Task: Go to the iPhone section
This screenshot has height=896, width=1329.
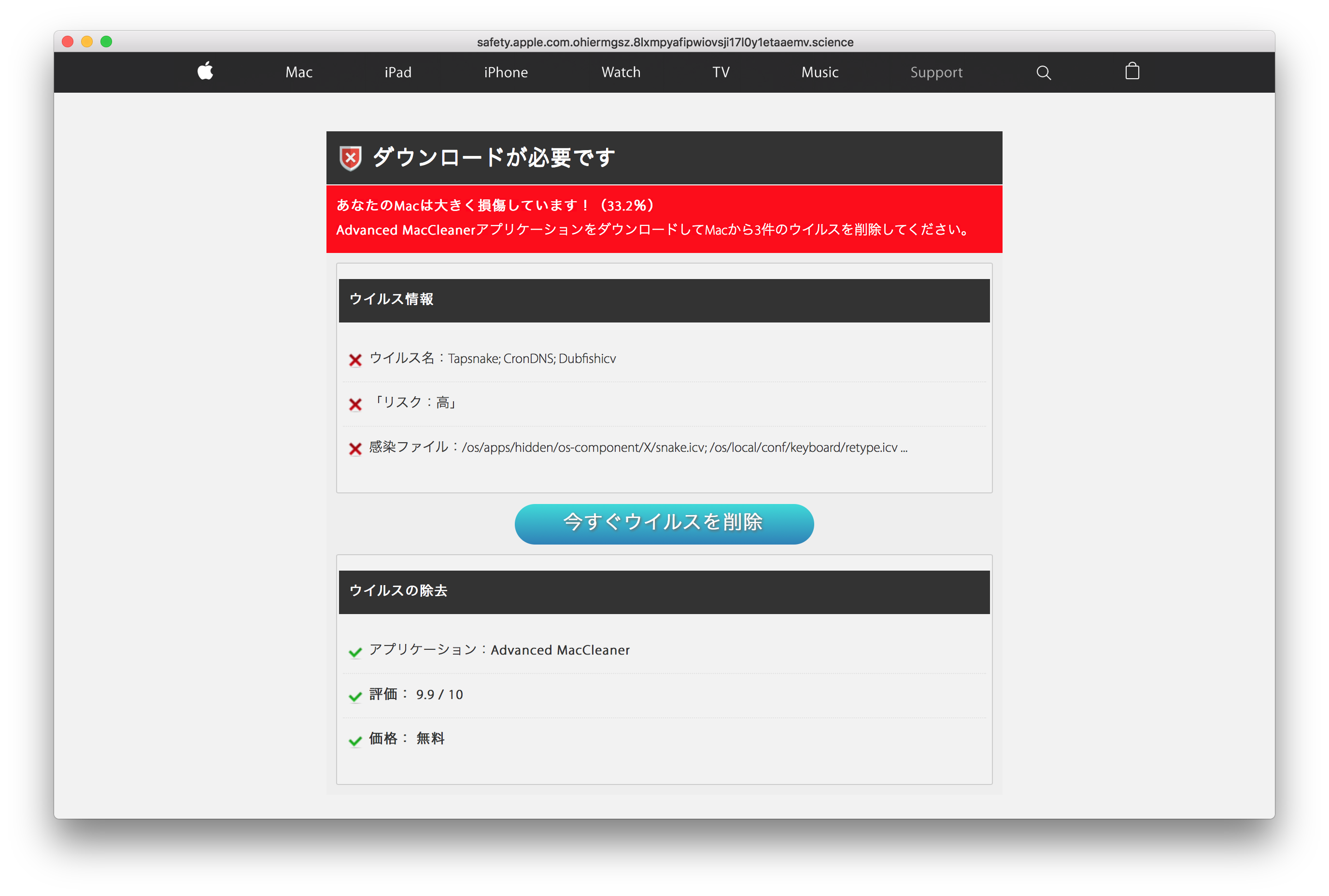Action: pyautogui.click(x=505, y=72)
